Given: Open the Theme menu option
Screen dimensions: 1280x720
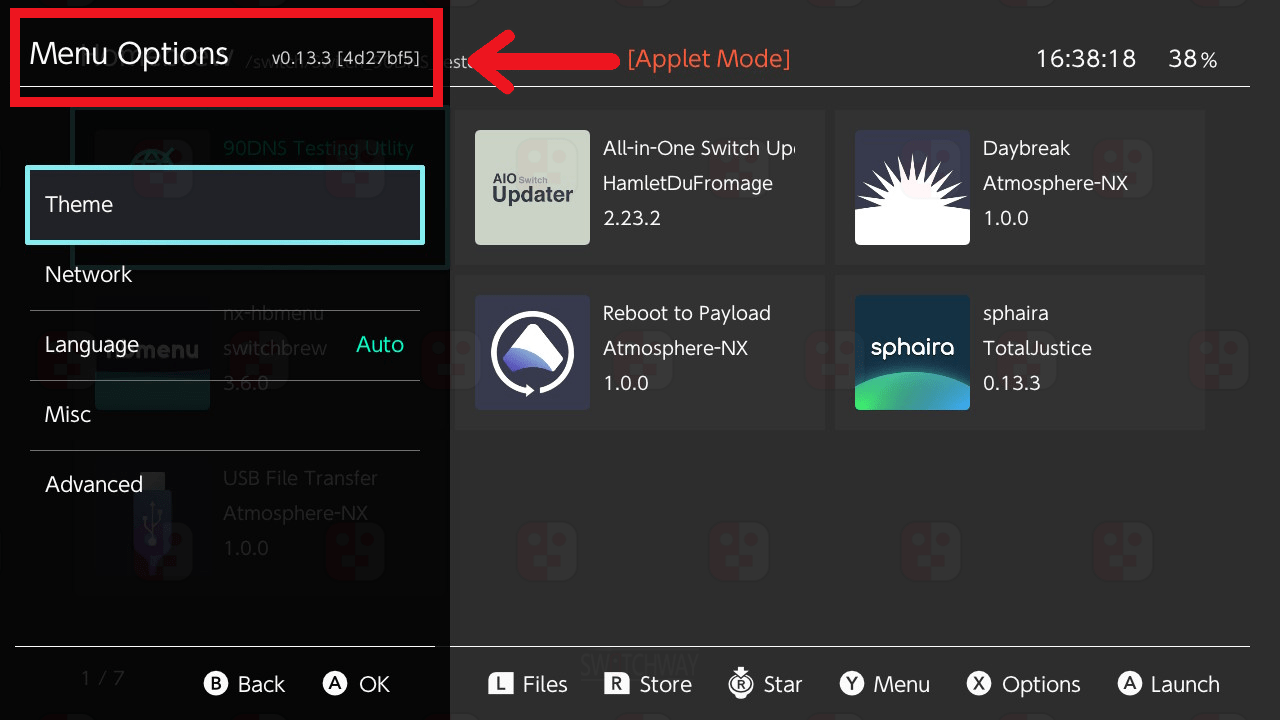Looking at the screenshot, I should click(225, 205).
